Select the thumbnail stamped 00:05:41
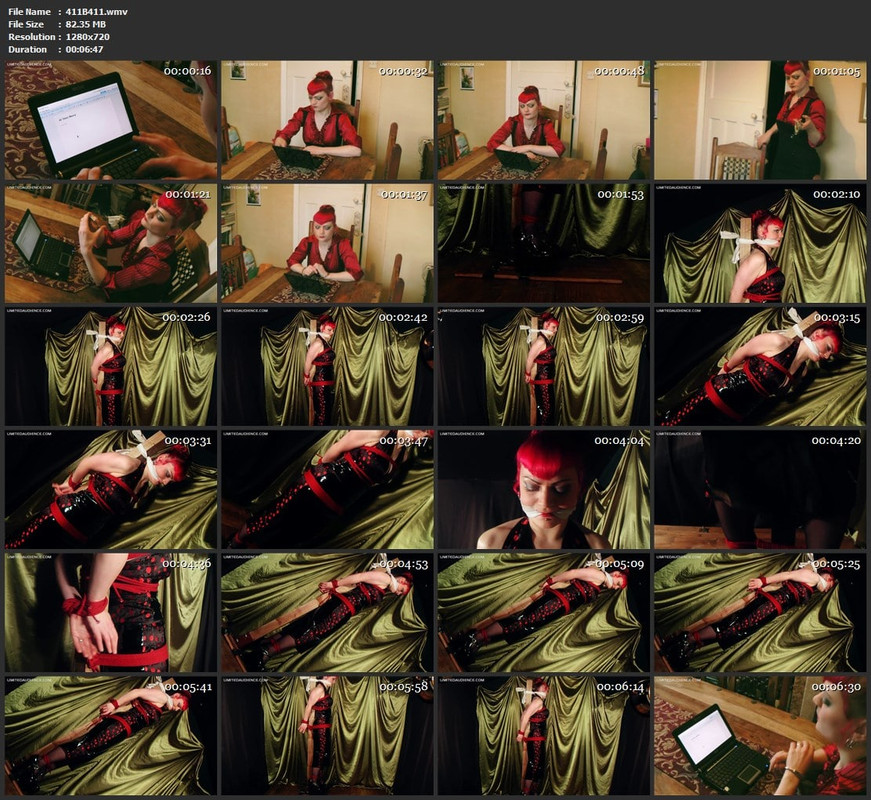 click(111, 736)
